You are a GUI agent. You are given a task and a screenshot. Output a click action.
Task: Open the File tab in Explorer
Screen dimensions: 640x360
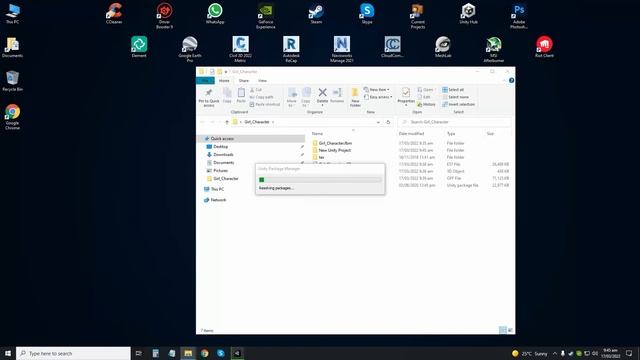(x=205, y=80)
